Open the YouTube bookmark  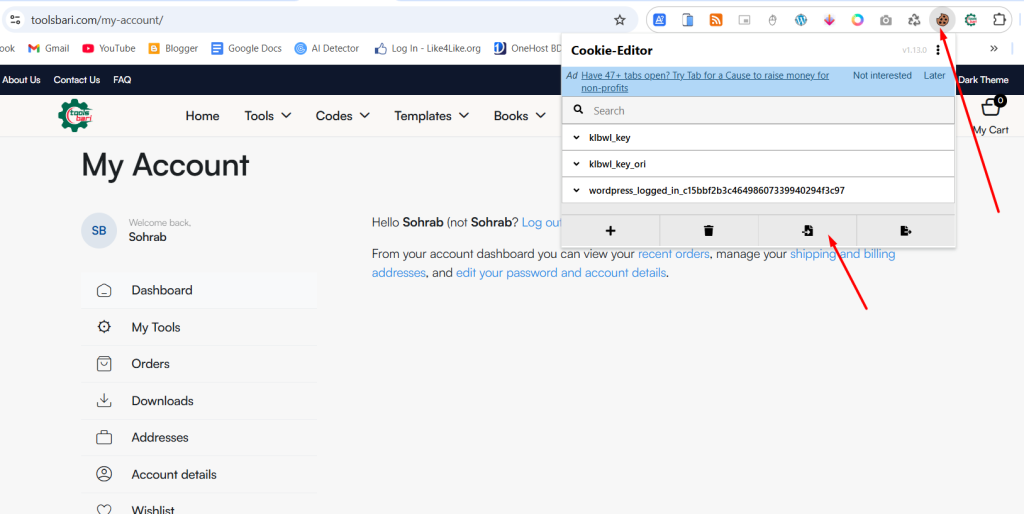pyautogui.click(x=109, y=48)
